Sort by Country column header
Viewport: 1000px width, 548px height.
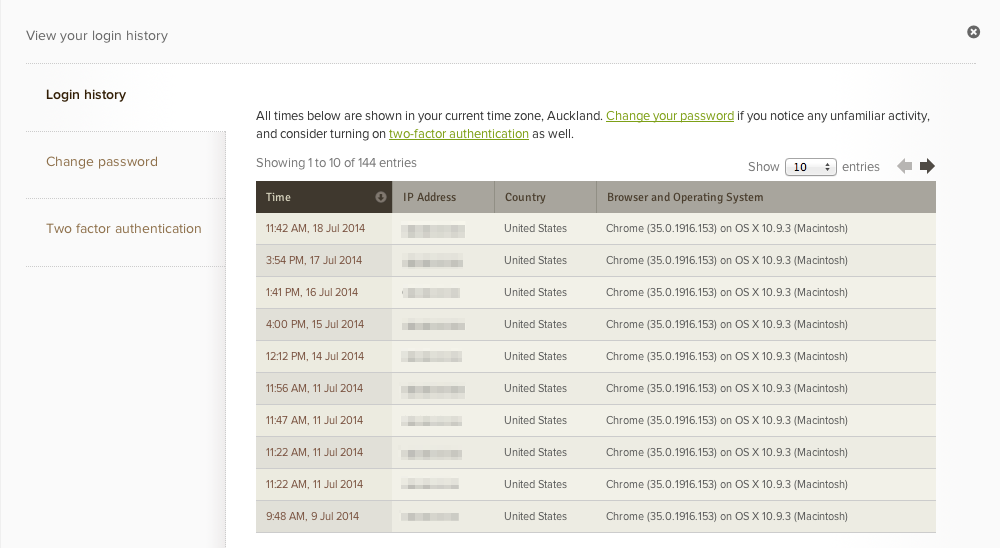(x=526, y=197)
